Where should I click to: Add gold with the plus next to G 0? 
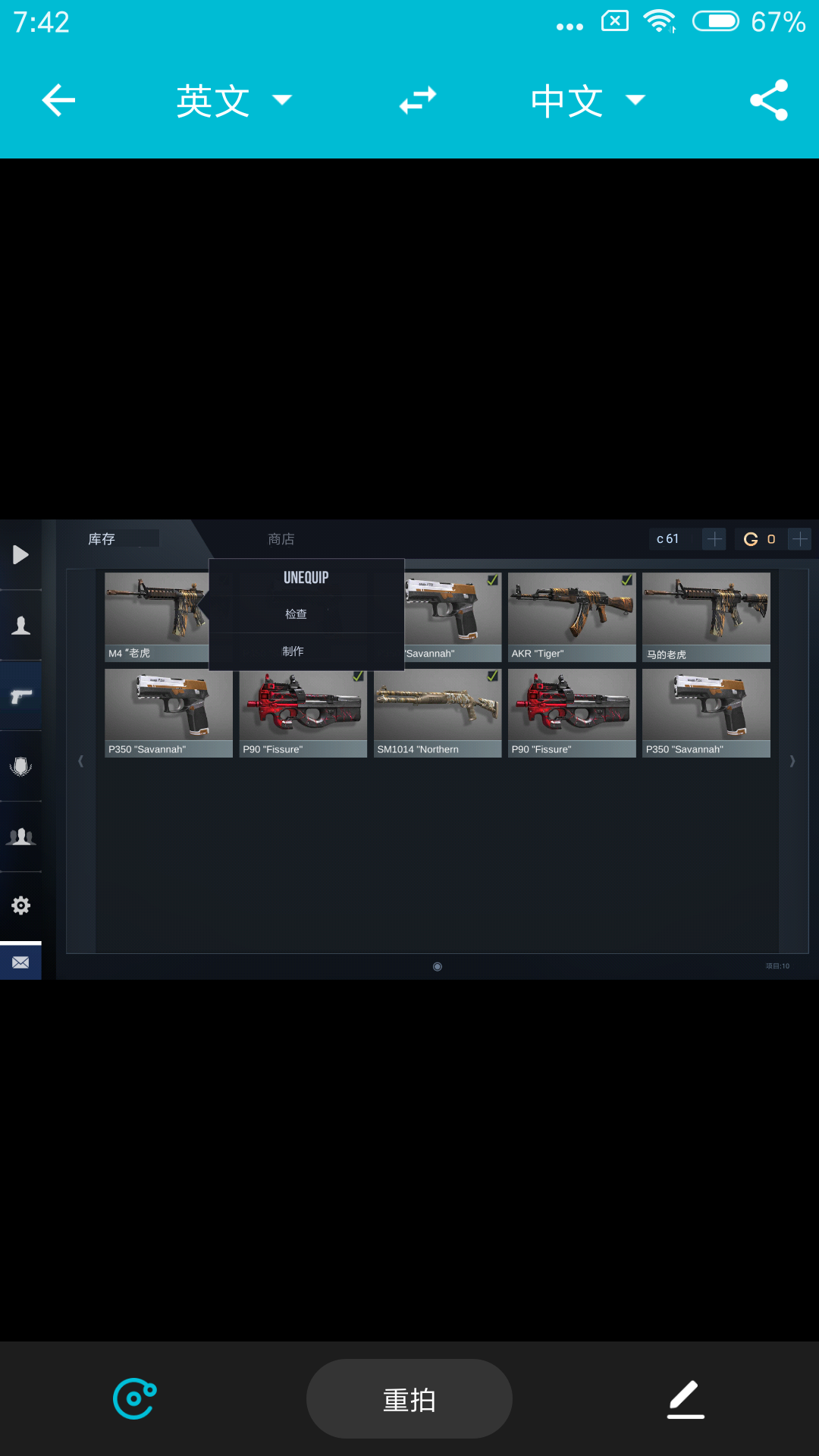[x=800, y=539]
